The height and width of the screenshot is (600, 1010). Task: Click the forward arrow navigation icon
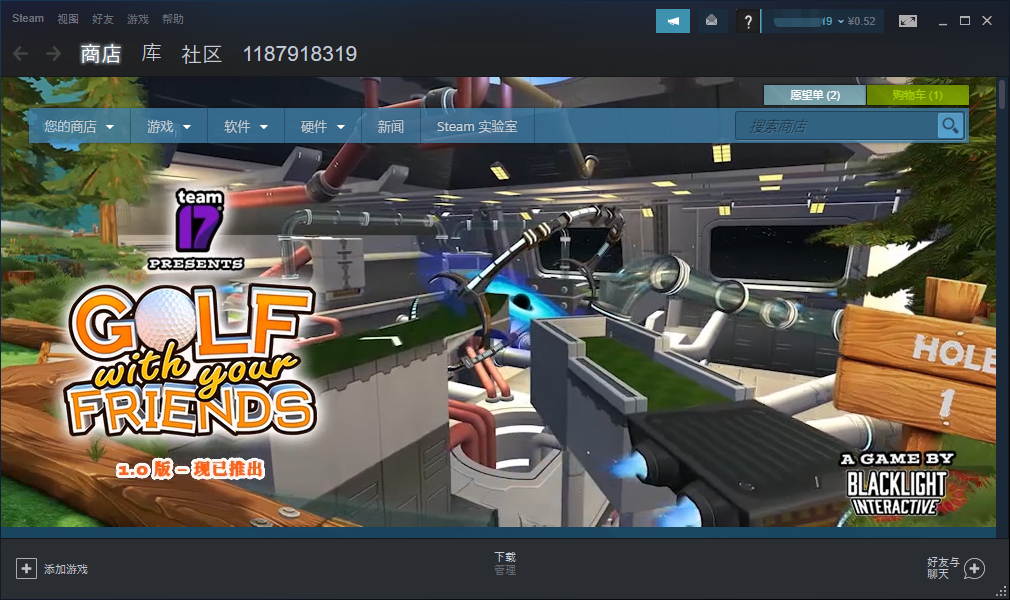(53, 54)
